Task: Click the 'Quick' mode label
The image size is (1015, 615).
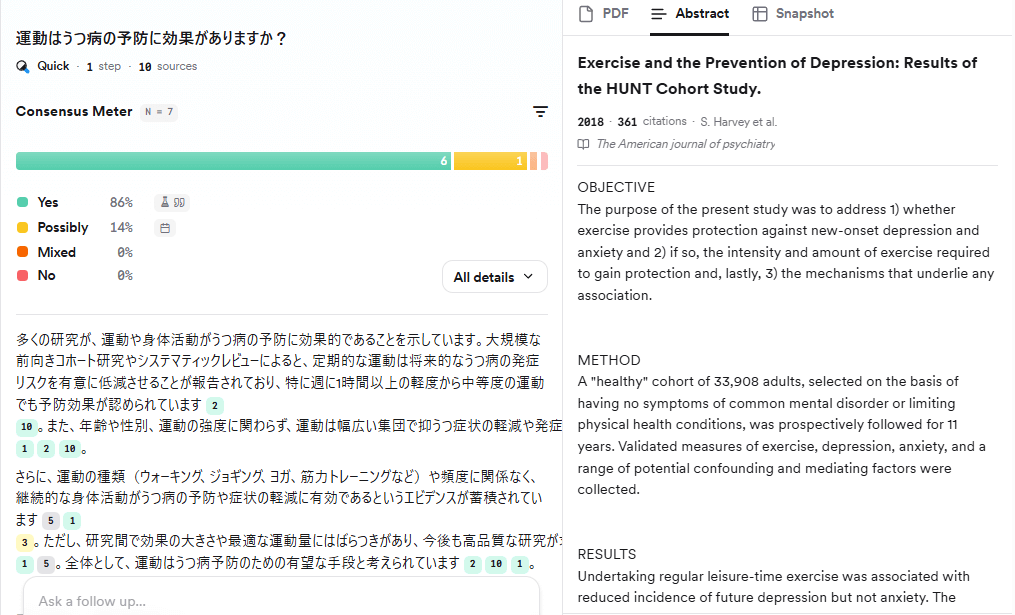Action: (53, 66)
